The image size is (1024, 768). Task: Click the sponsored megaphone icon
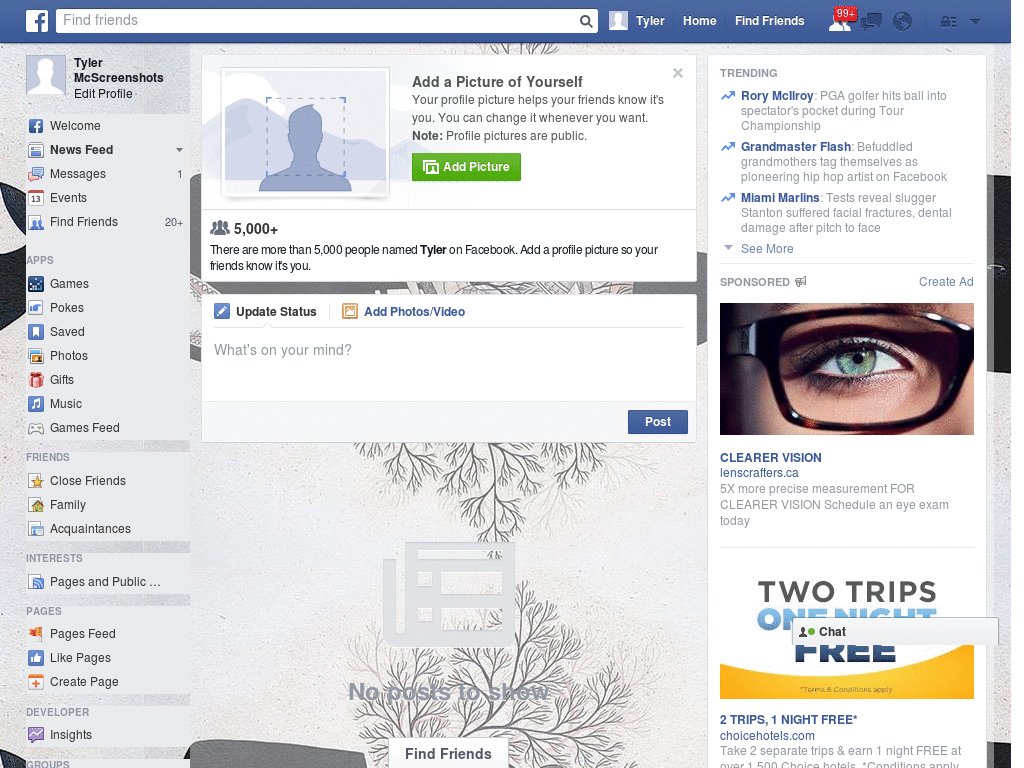801,281
